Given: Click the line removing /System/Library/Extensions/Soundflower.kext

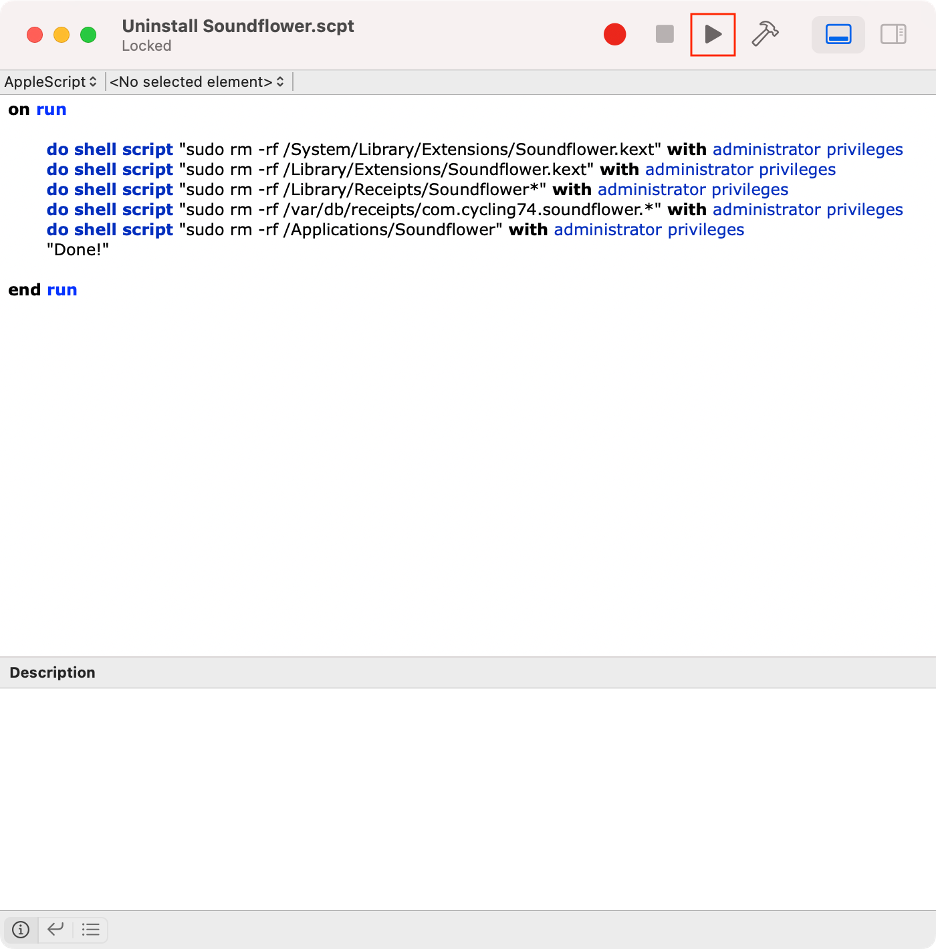Looking at the screenshot, I should point(475,150).
